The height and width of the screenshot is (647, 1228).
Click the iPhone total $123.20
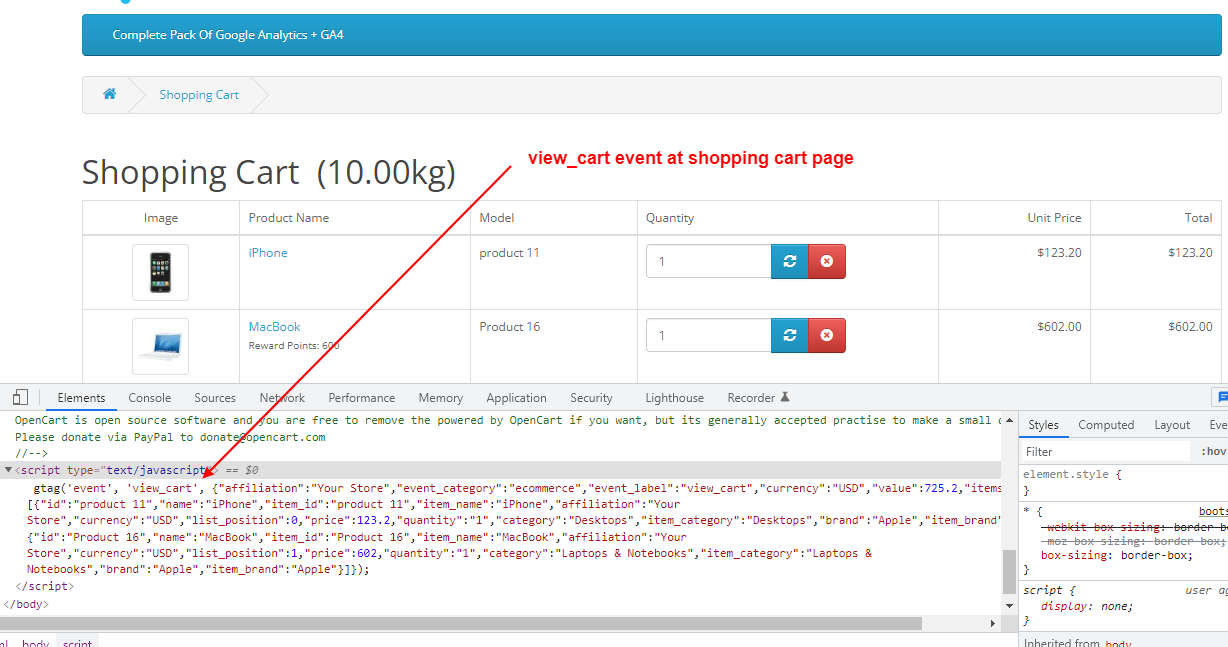click(1190, 253)
